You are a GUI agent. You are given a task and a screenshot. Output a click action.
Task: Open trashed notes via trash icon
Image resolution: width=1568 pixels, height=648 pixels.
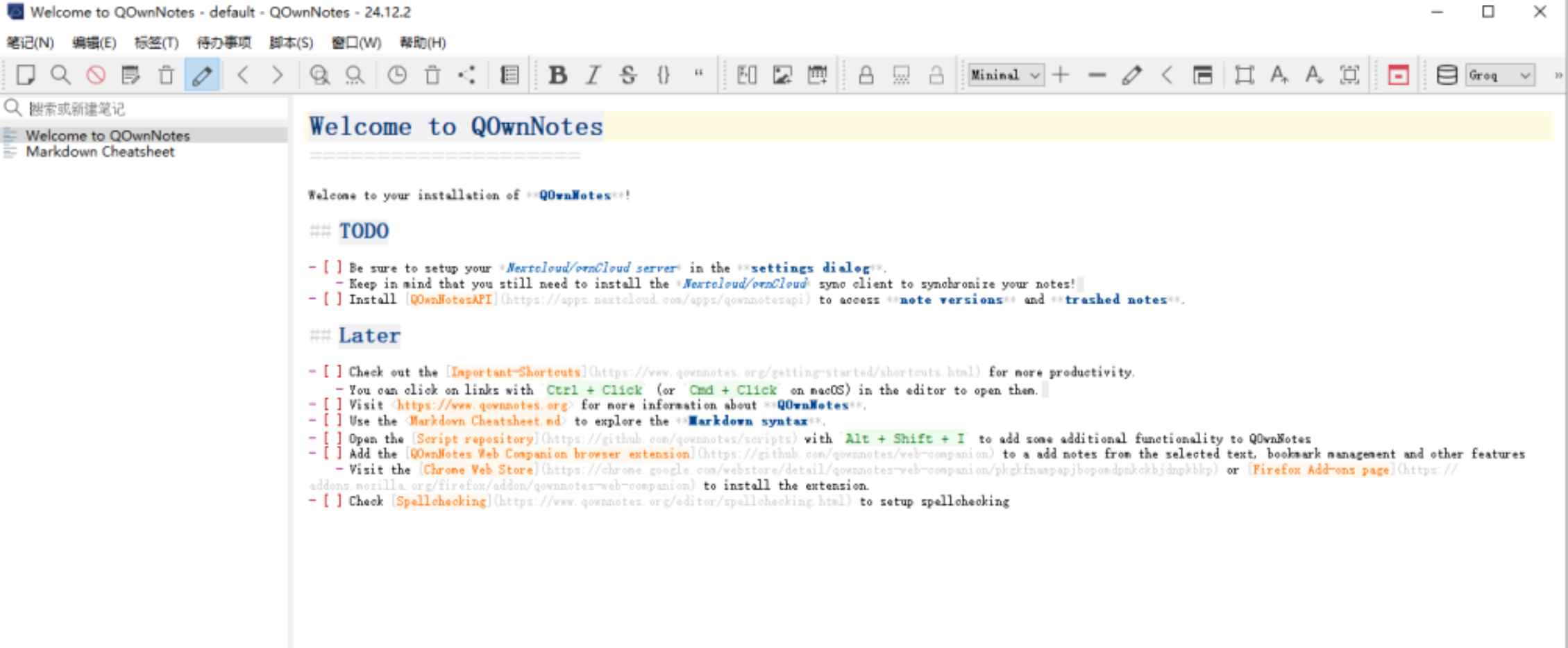click(432, 76)
